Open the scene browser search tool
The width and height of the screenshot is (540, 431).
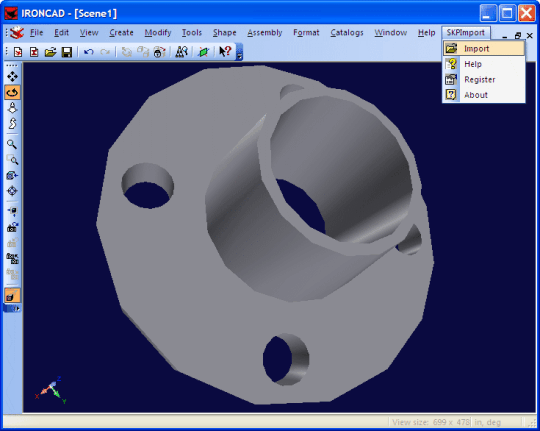click(181, 52)
